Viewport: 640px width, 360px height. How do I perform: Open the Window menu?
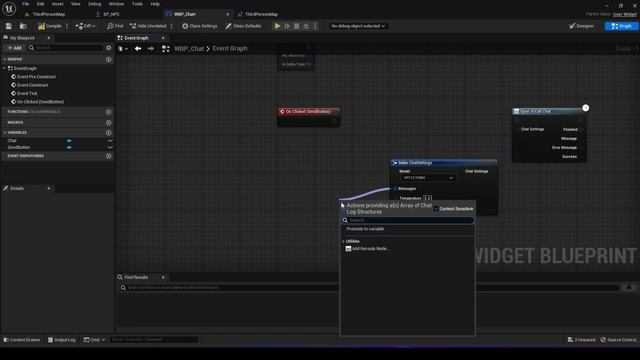point(116,4)
